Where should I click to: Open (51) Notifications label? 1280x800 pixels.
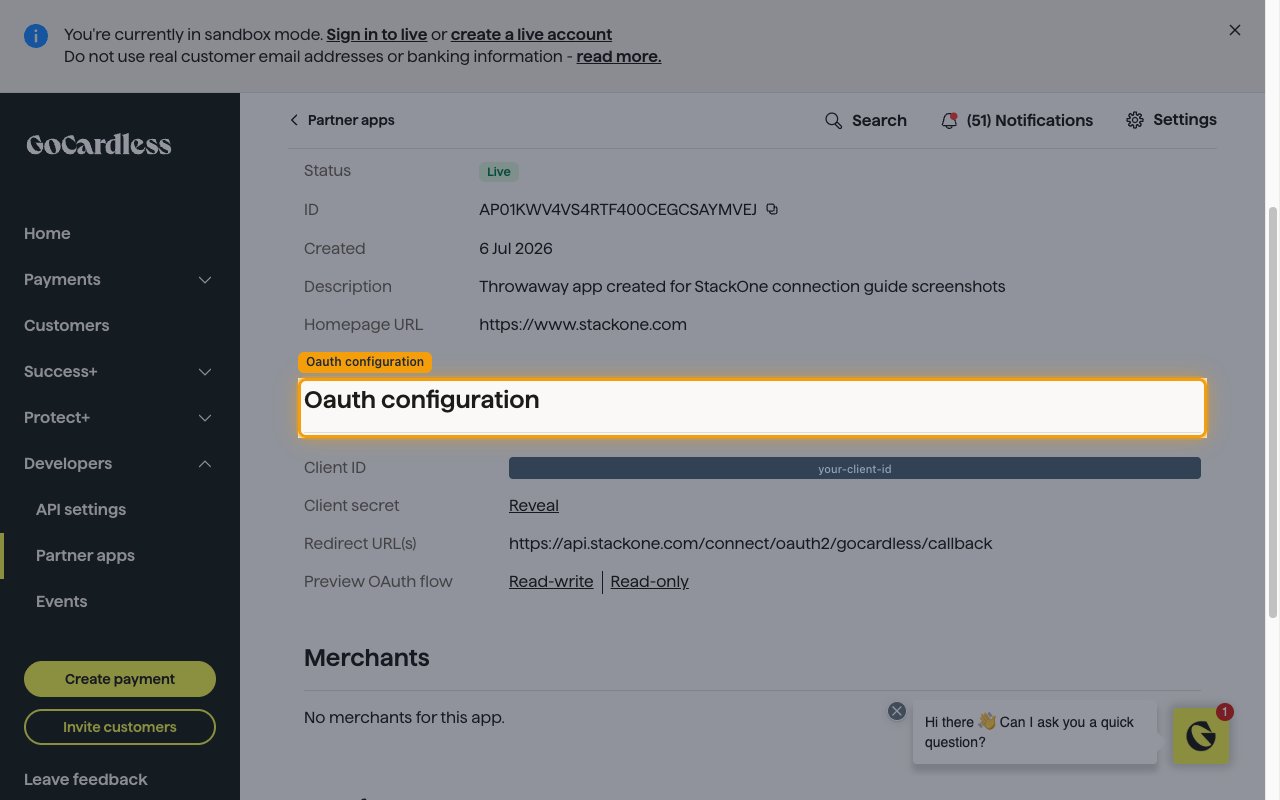click(x=1030, y=120)
